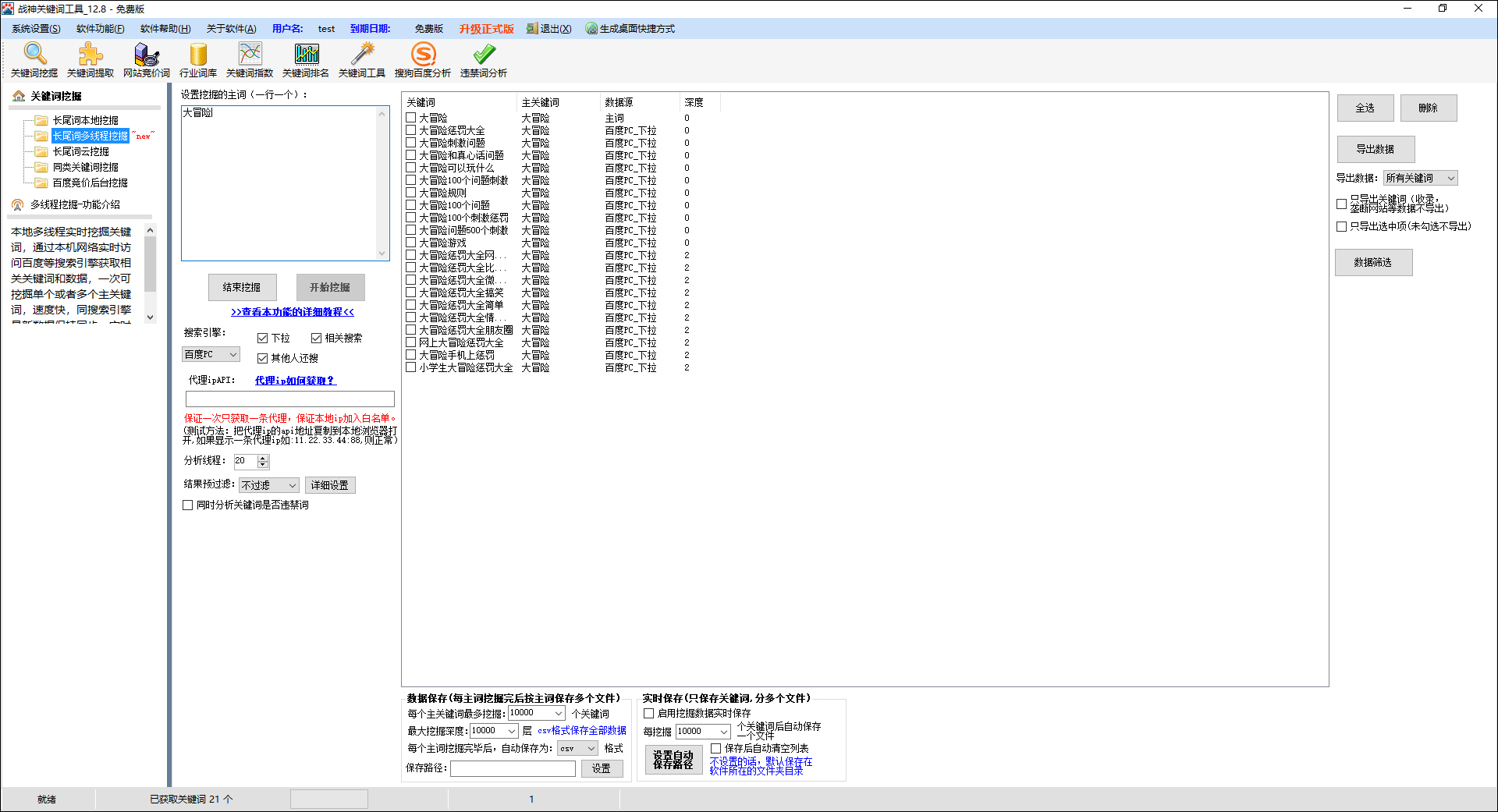Screen dimensions: 1498x812
Task: Click the folder icon for 长尾词本地挖掘
Action: (x=41, y=120)
